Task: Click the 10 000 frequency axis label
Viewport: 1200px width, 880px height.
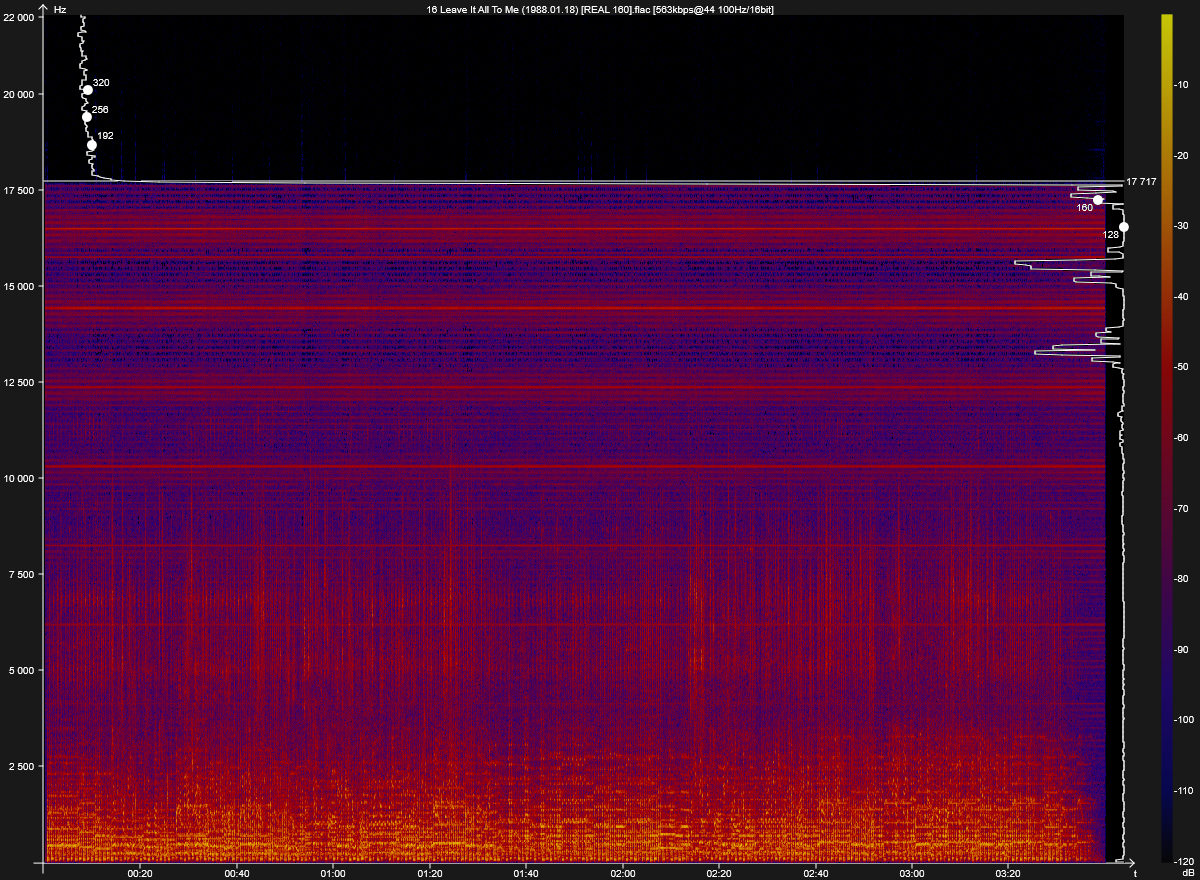Action: pyautogui.click(x=20, y=479)
